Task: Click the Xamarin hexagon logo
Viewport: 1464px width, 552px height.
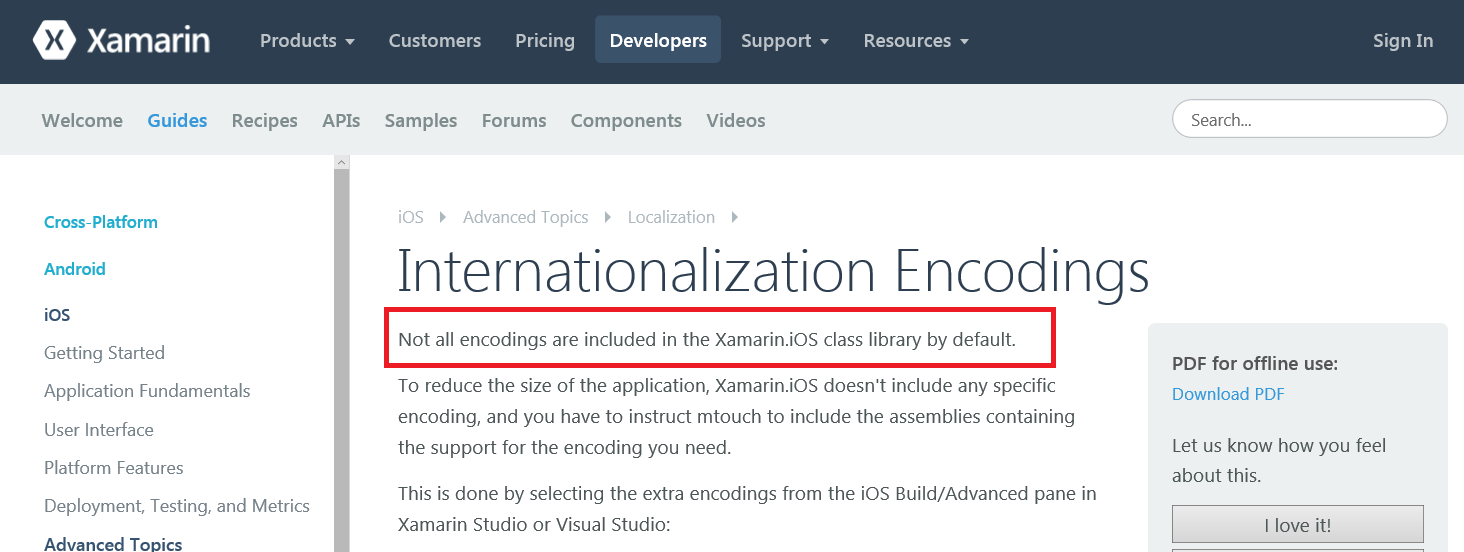Action: (x=54, y=40)
